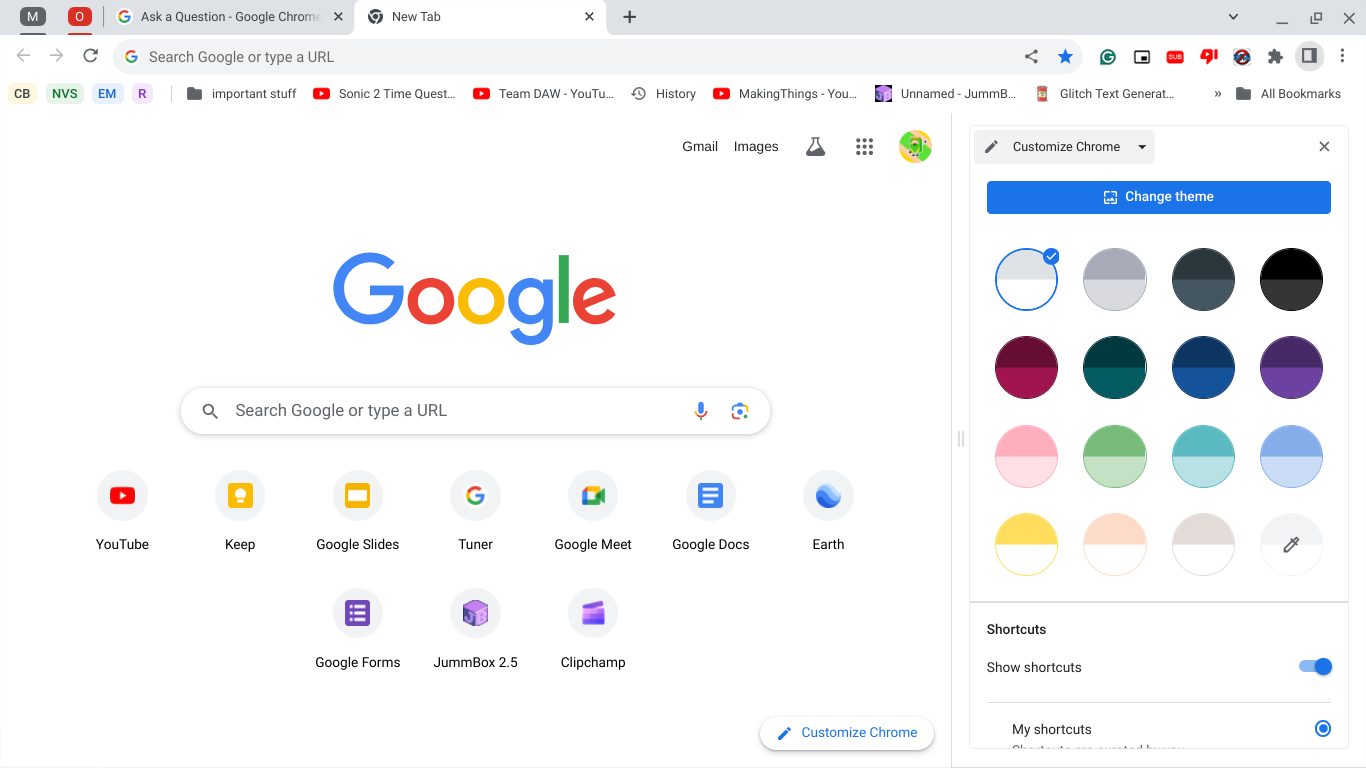Share this page icon in address bar
Viewport: 1366px width, 768px height.
1031,57
